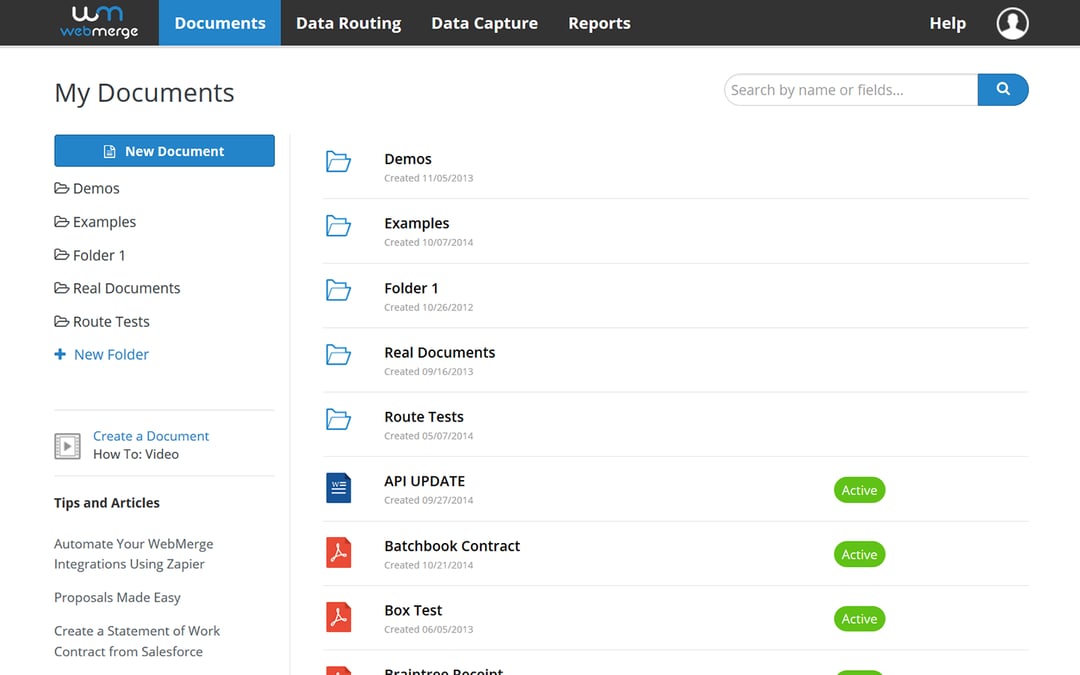Toggle the Active status on API UPDATE
Screen dimensions: 1080x675
tap(859, 490)
